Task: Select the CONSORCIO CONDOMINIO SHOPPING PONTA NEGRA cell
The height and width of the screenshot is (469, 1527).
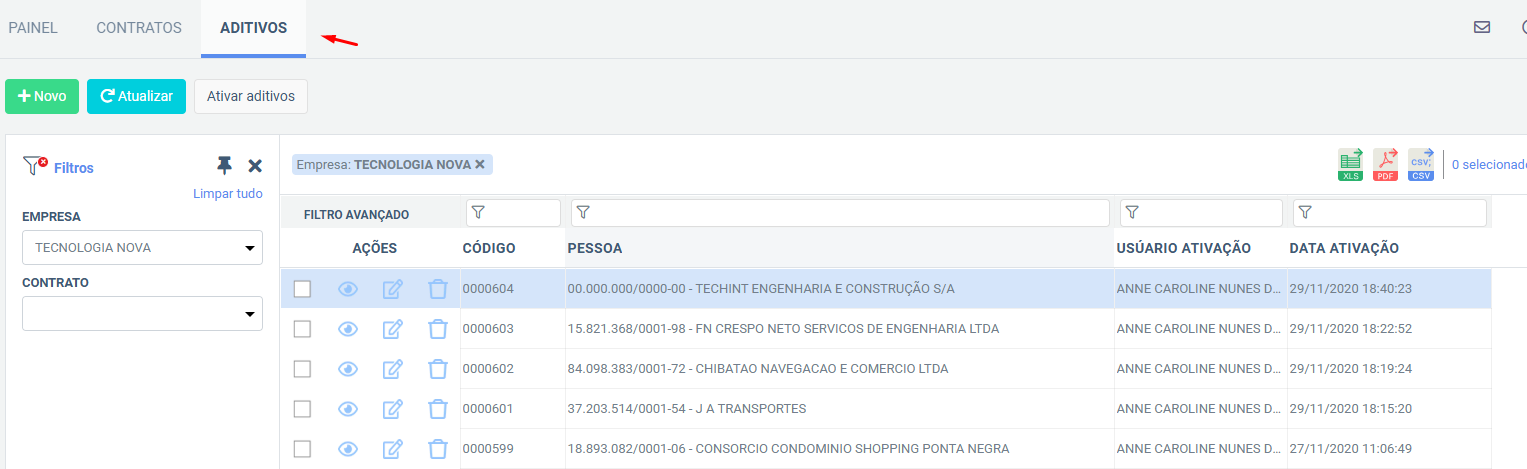Action: click(x=839, y=449)
